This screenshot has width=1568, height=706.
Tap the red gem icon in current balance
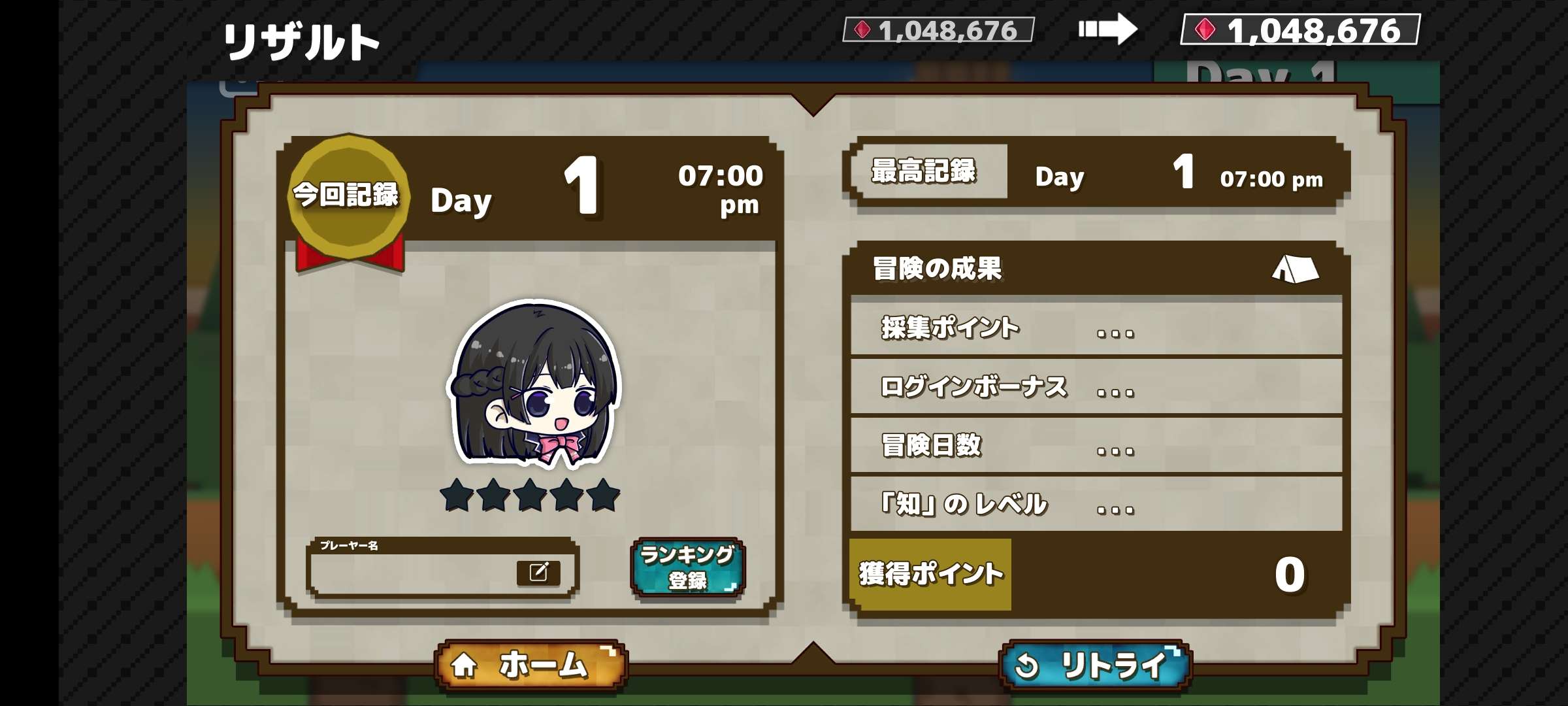[x=1205, y=30]
